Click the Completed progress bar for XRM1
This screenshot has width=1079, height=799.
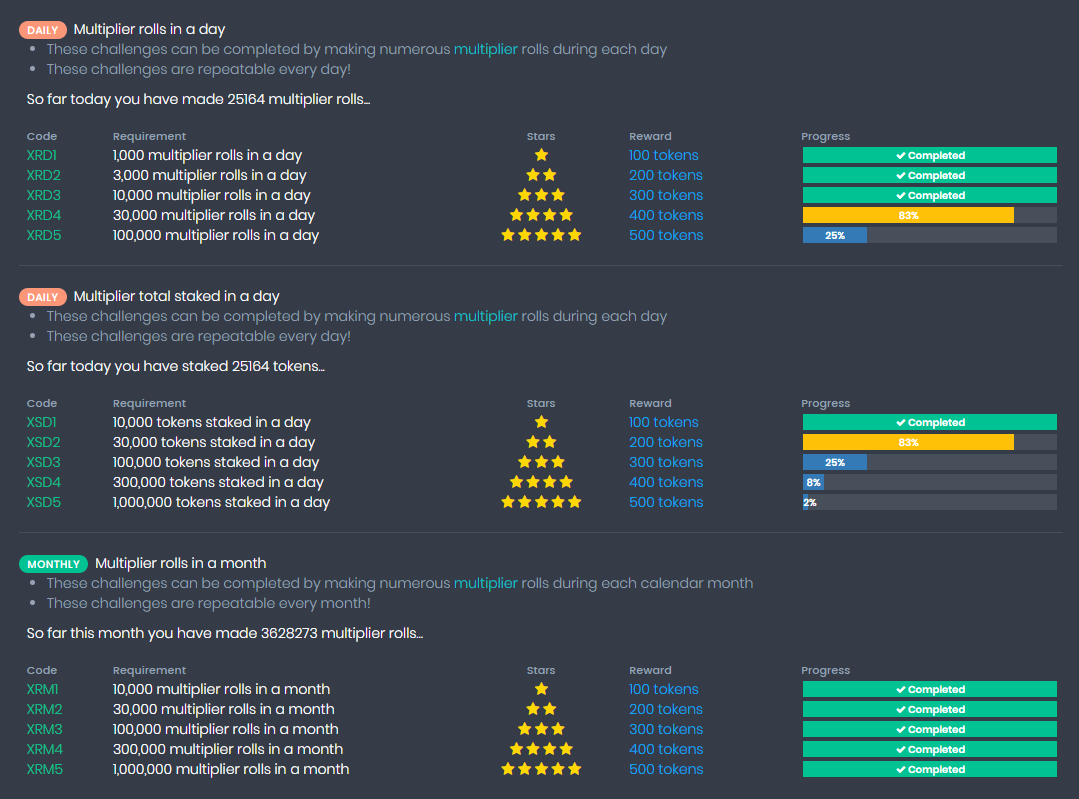[930, 690]
